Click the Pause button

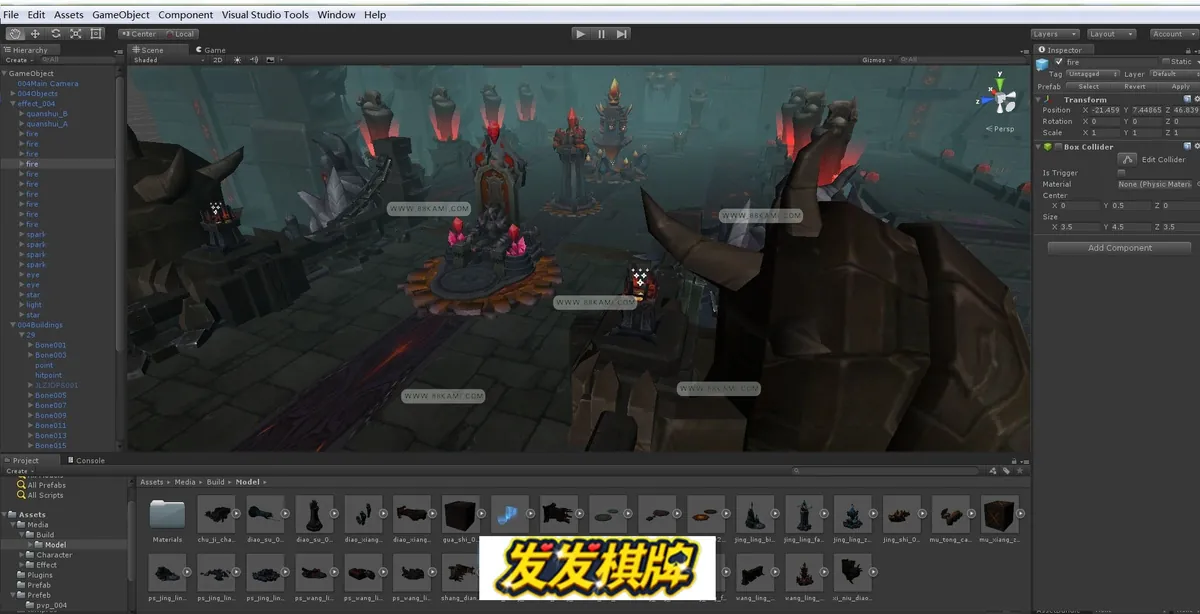pyautogui.click(x=601, y=33)
